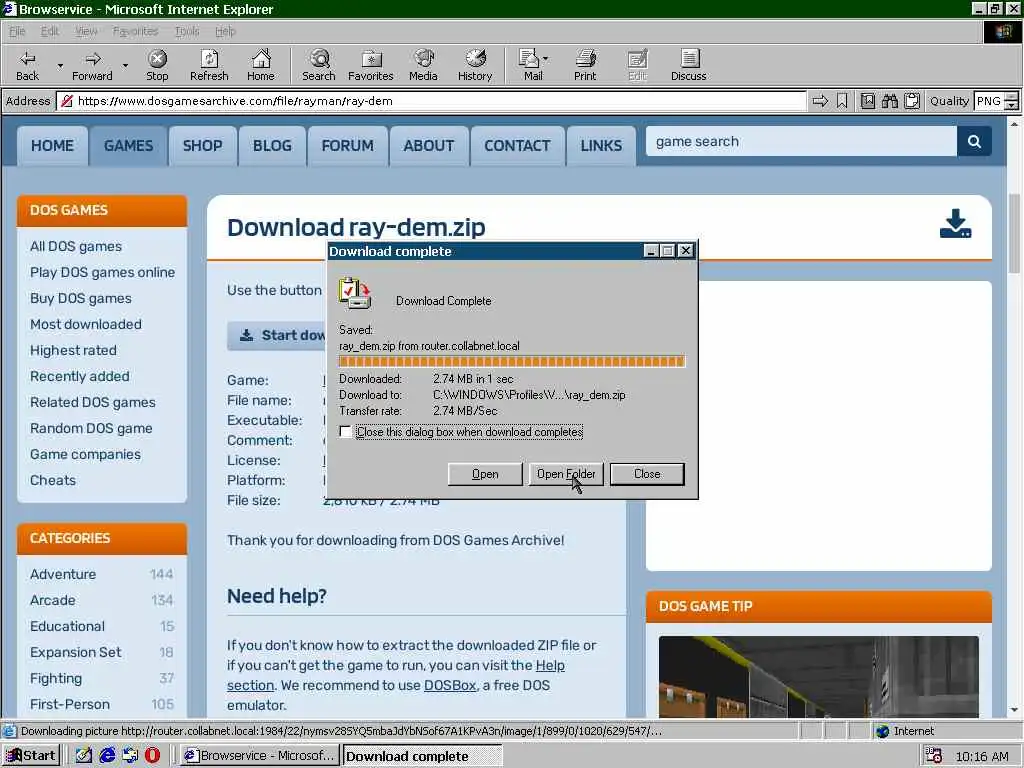Viewport: 1024px width, 768px height.
Task: Click the notepad quick launch icon
Action: [x=84, y=755]
